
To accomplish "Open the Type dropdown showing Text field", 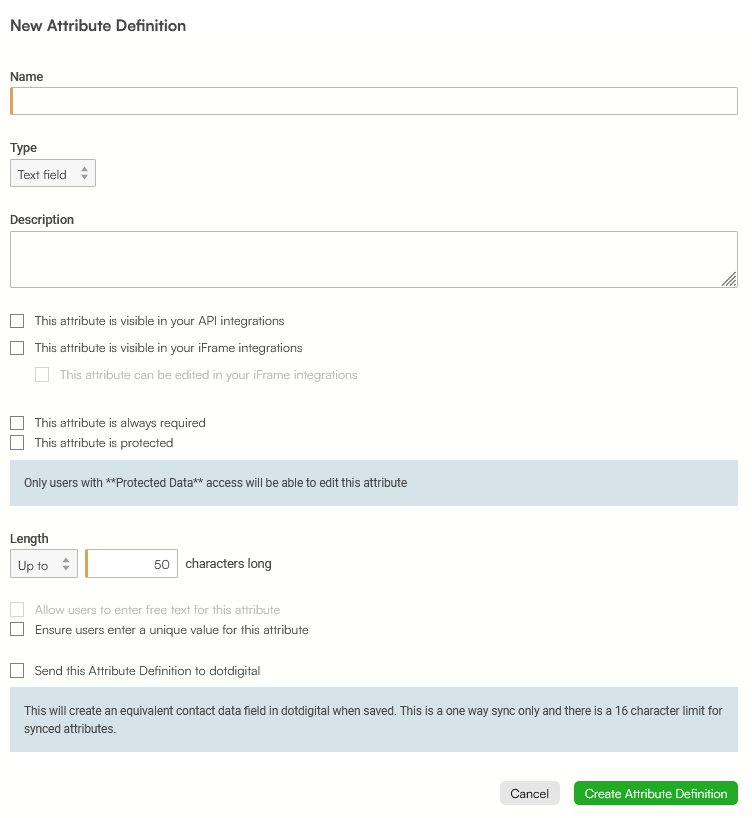I will tap(53, 173).
